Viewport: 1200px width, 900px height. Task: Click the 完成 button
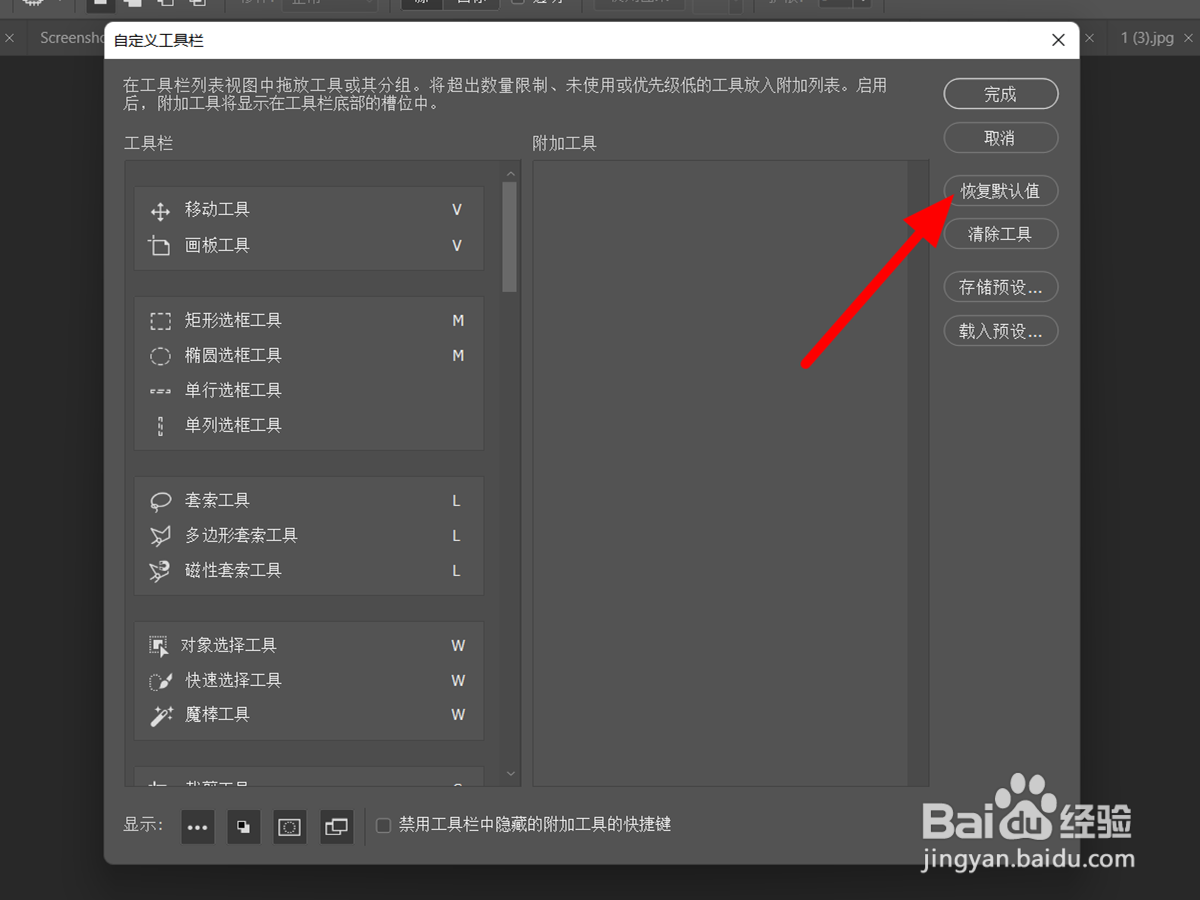pyautogui.click(x=1001, y=94)
